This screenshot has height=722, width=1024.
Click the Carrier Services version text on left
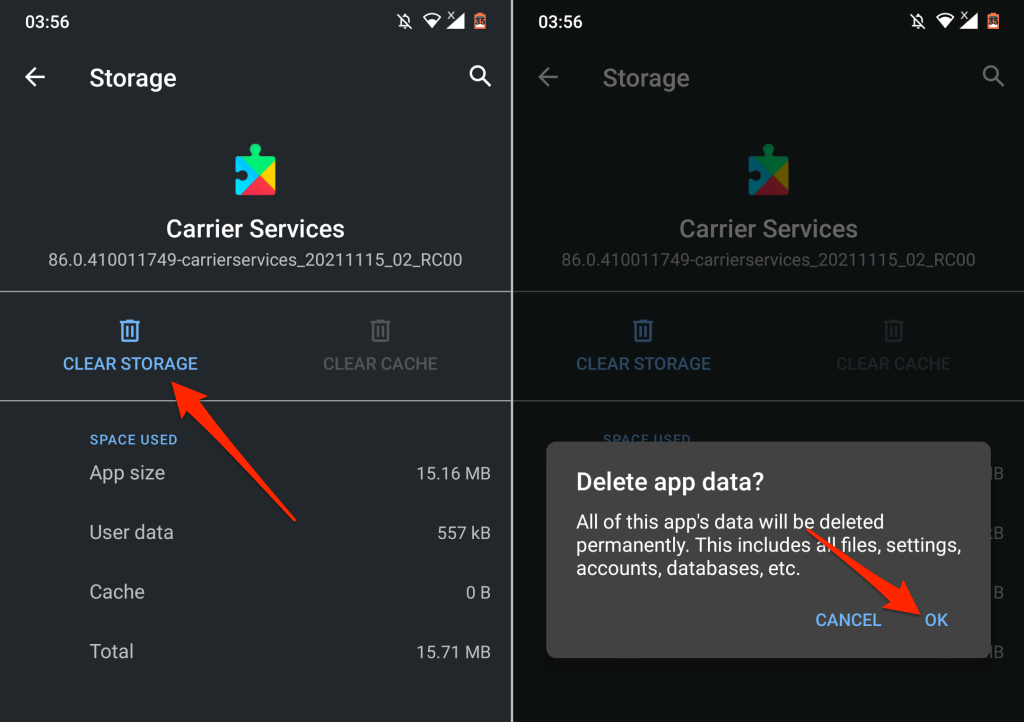[255, 260]
